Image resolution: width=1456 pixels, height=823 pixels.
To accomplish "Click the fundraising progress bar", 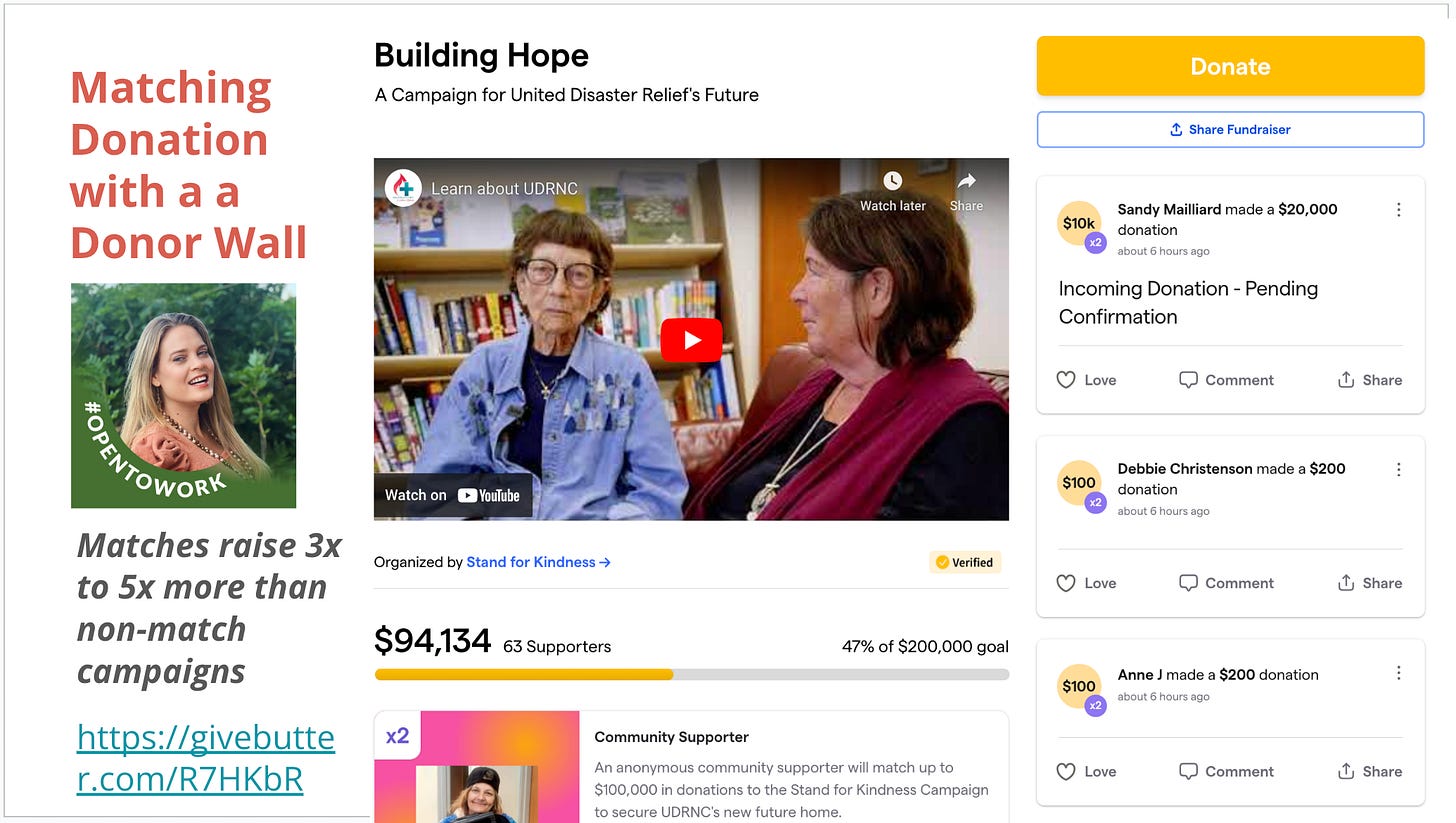I will [691, 675].
